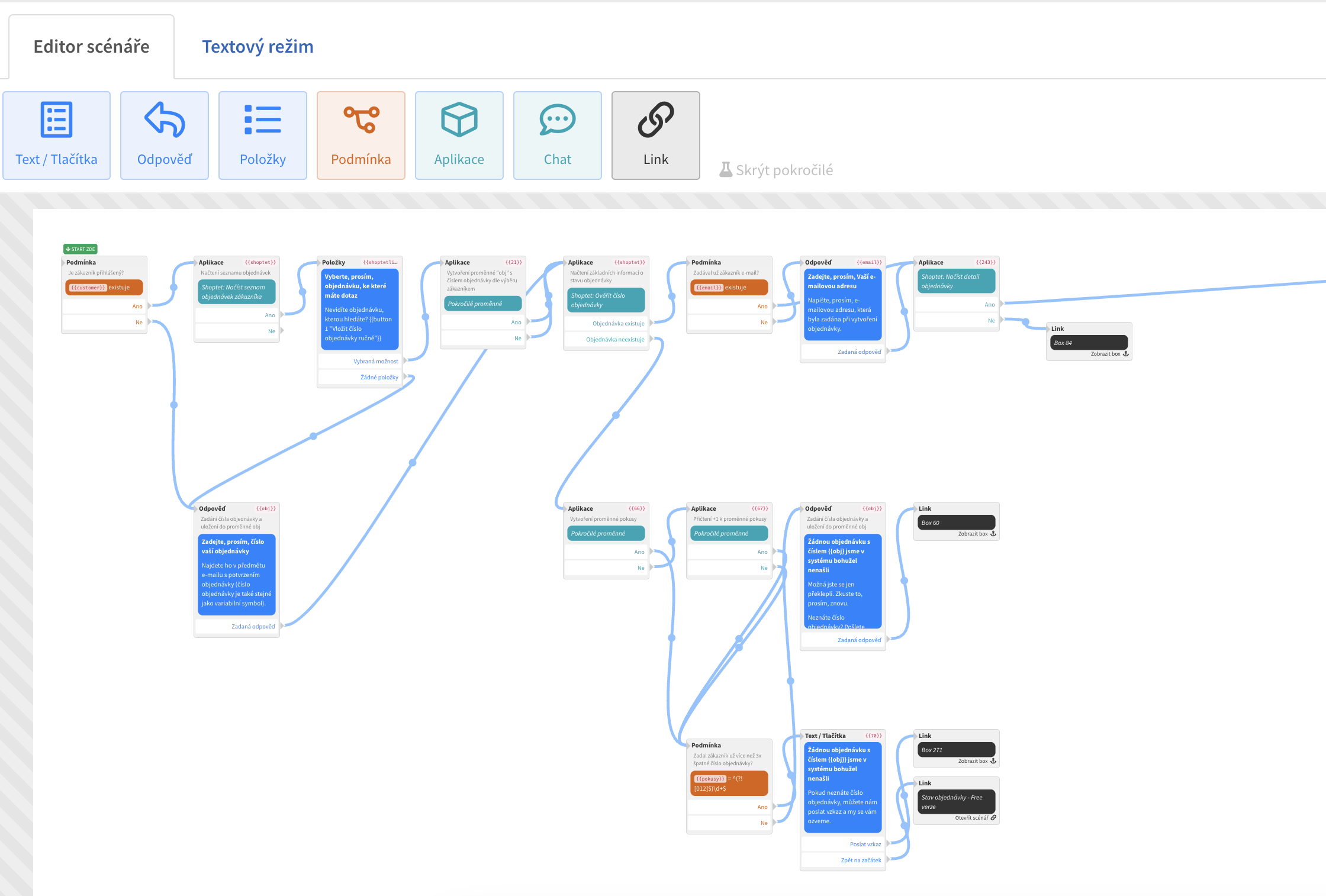The image size is (1326, 896).
Task: Click the START ZDE green badge
Action: (x=81, y=249)
